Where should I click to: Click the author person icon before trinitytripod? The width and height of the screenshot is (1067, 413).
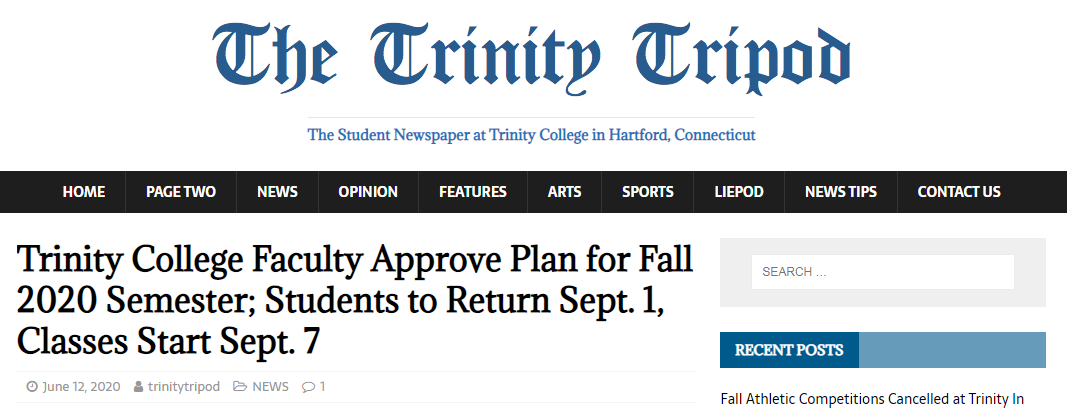point(138,387)
